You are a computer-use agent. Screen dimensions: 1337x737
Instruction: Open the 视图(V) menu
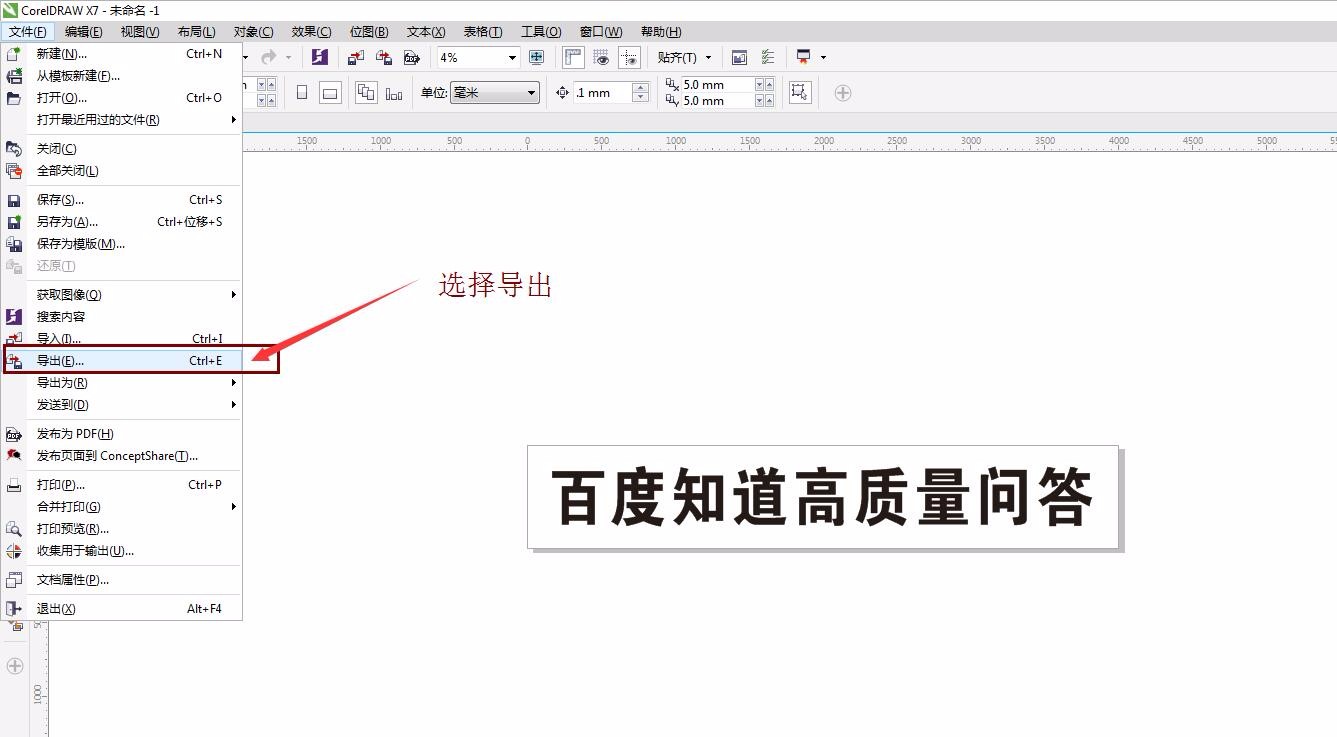[x=140, y=32]
